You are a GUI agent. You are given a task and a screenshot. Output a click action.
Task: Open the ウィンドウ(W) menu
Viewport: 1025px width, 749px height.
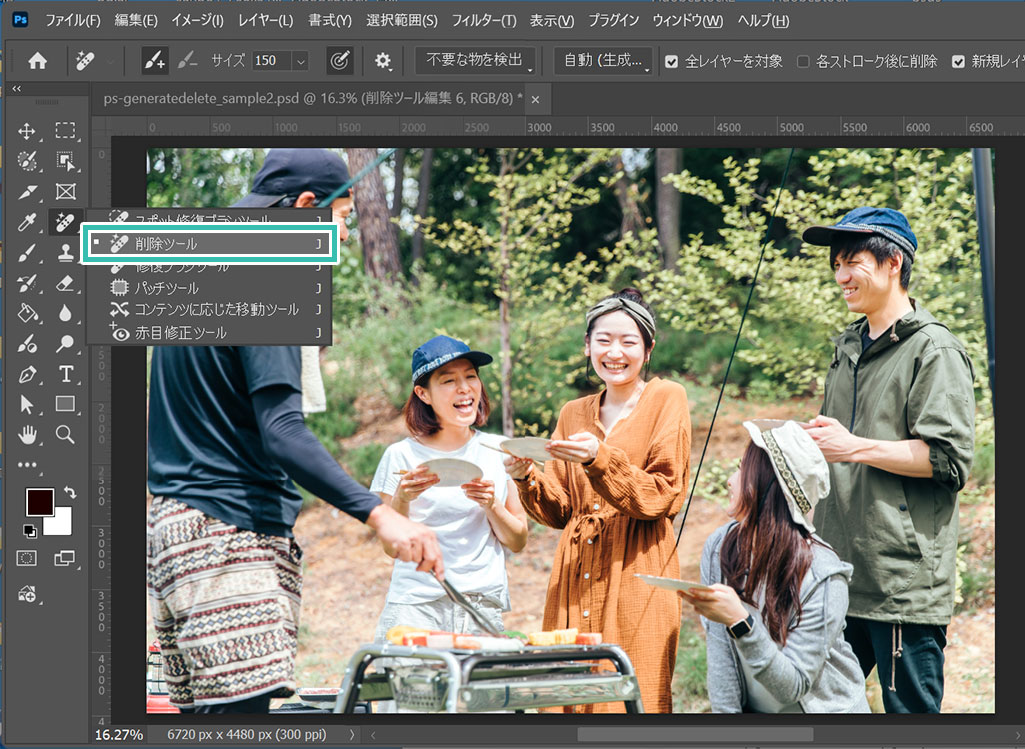(688, 21)
